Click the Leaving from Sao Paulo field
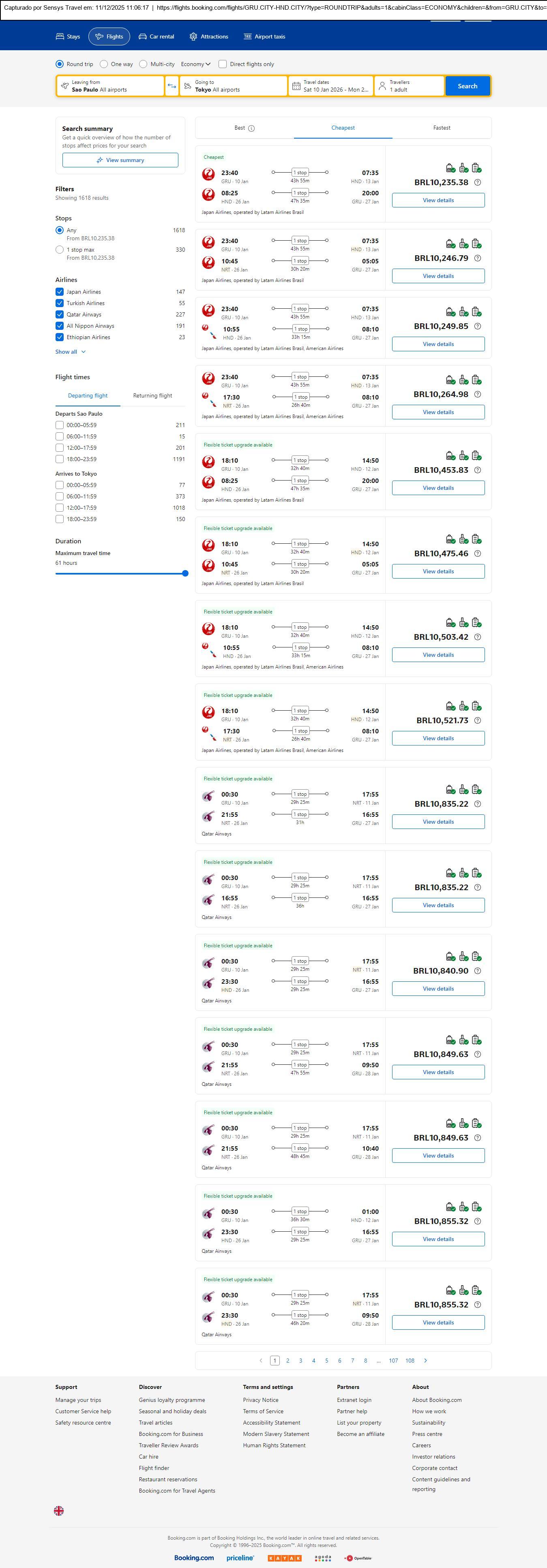Screen dimensions: 547x1568 [110, 86]
